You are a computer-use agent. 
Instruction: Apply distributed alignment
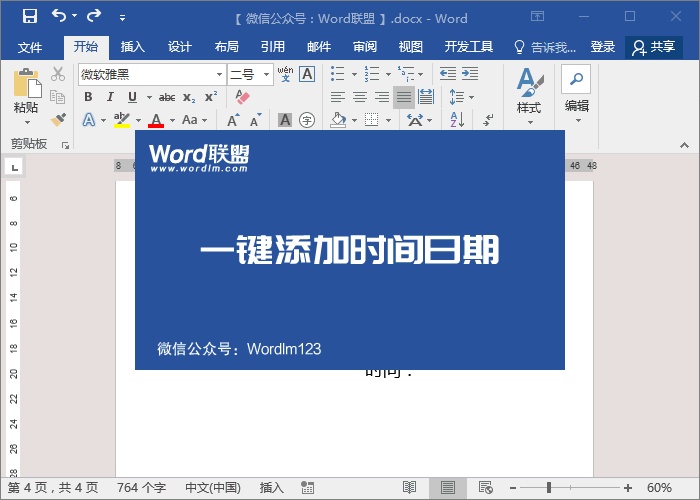(426, 97)
